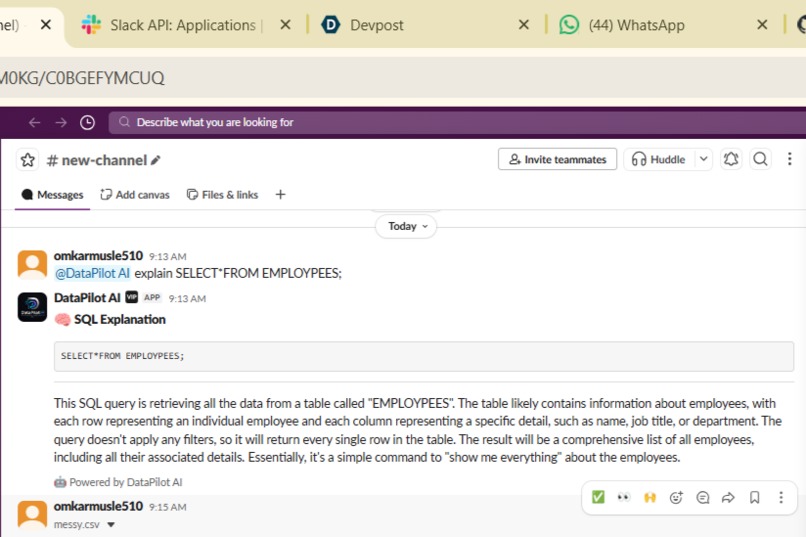React with eyes emoji
Viewport: 806px width, 537px height.
click(x=624, y=497)
